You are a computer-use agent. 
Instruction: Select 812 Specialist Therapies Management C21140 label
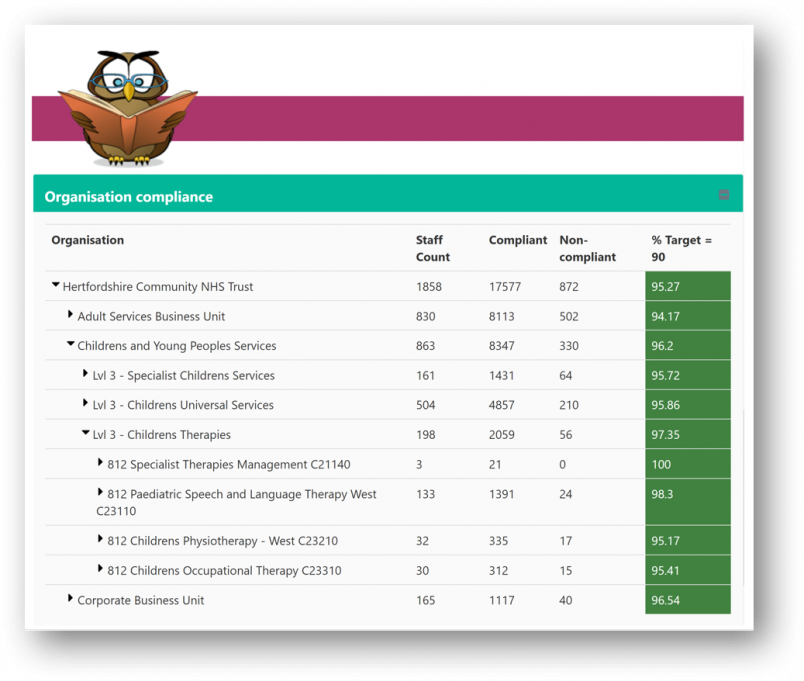pos(229,465)
